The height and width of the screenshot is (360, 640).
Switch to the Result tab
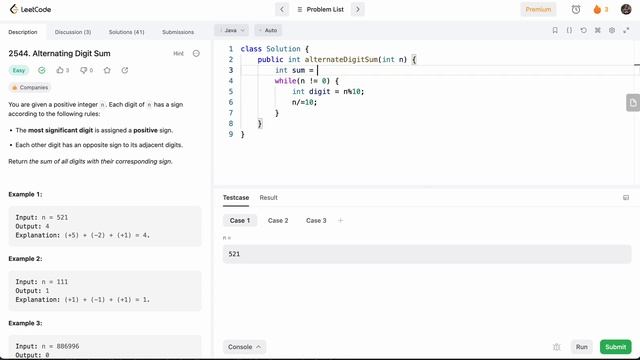click(x=269, y=198)
